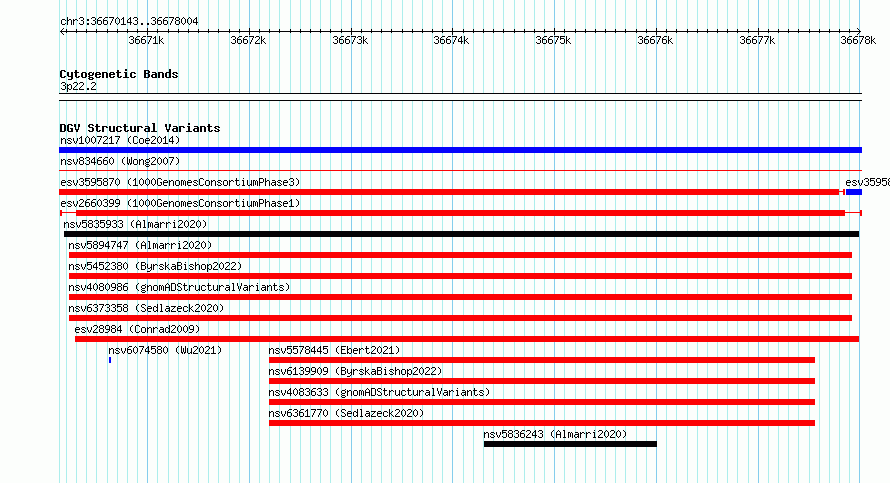Click the chr3:36670143..36678004 region label

tap(129, 22)
